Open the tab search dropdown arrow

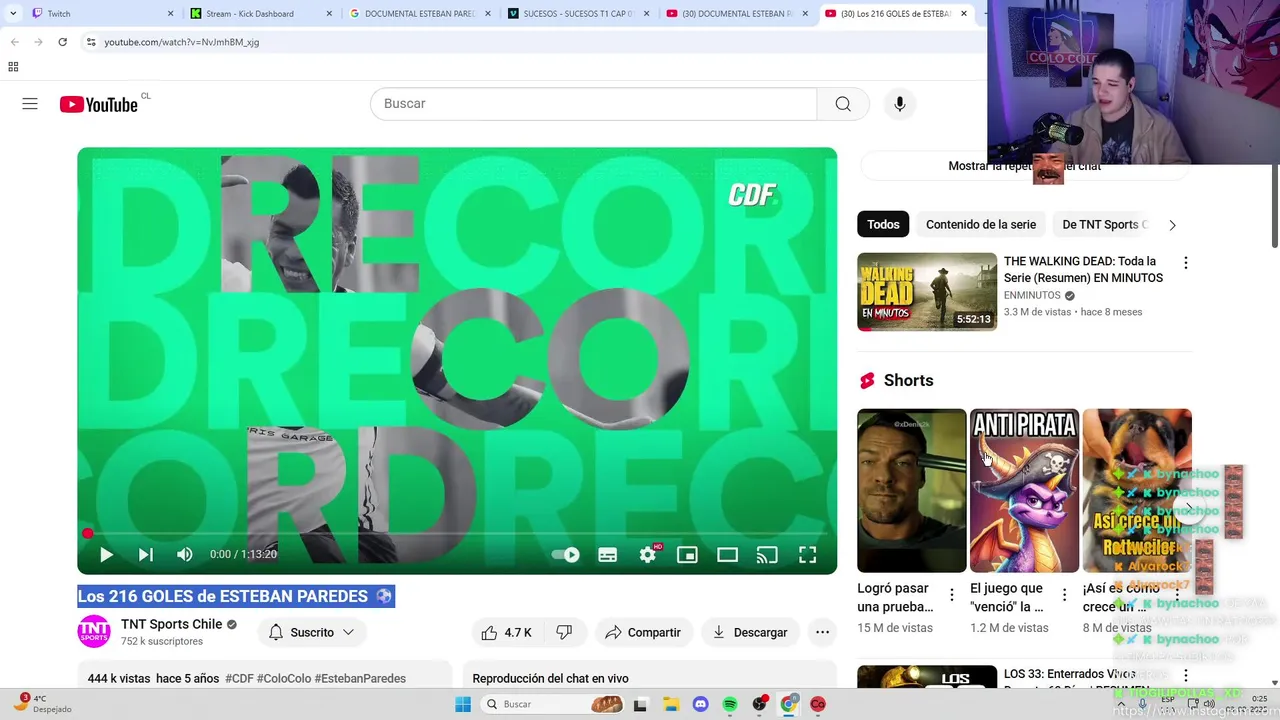pyautogui.click(x=12, y=14)
